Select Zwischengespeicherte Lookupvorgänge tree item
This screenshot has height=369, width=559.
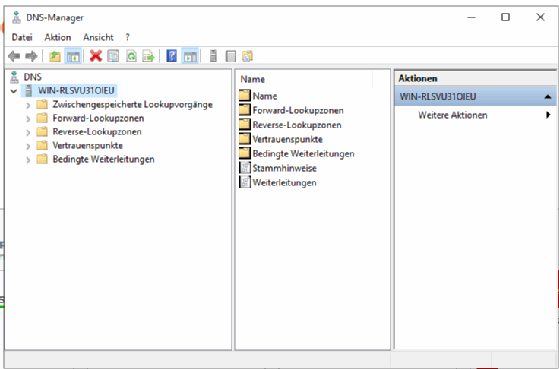coord(133,104)
